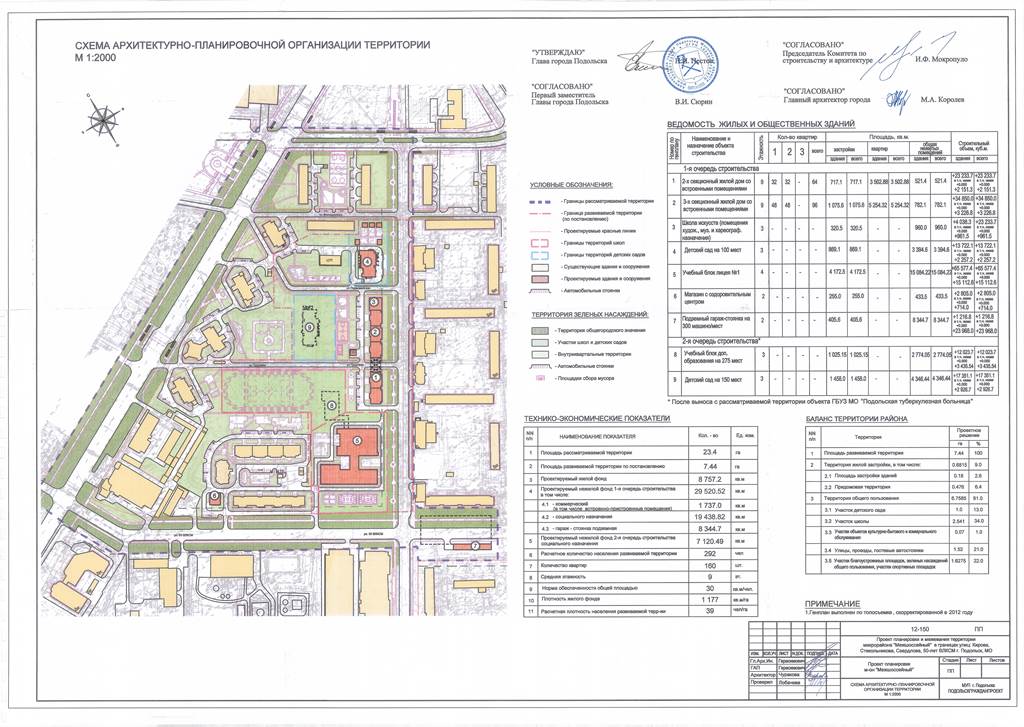The height and width of the screenshot is (727, 1024).
Task: Click the compass rose north arrow
Action: tap(101, 117)
